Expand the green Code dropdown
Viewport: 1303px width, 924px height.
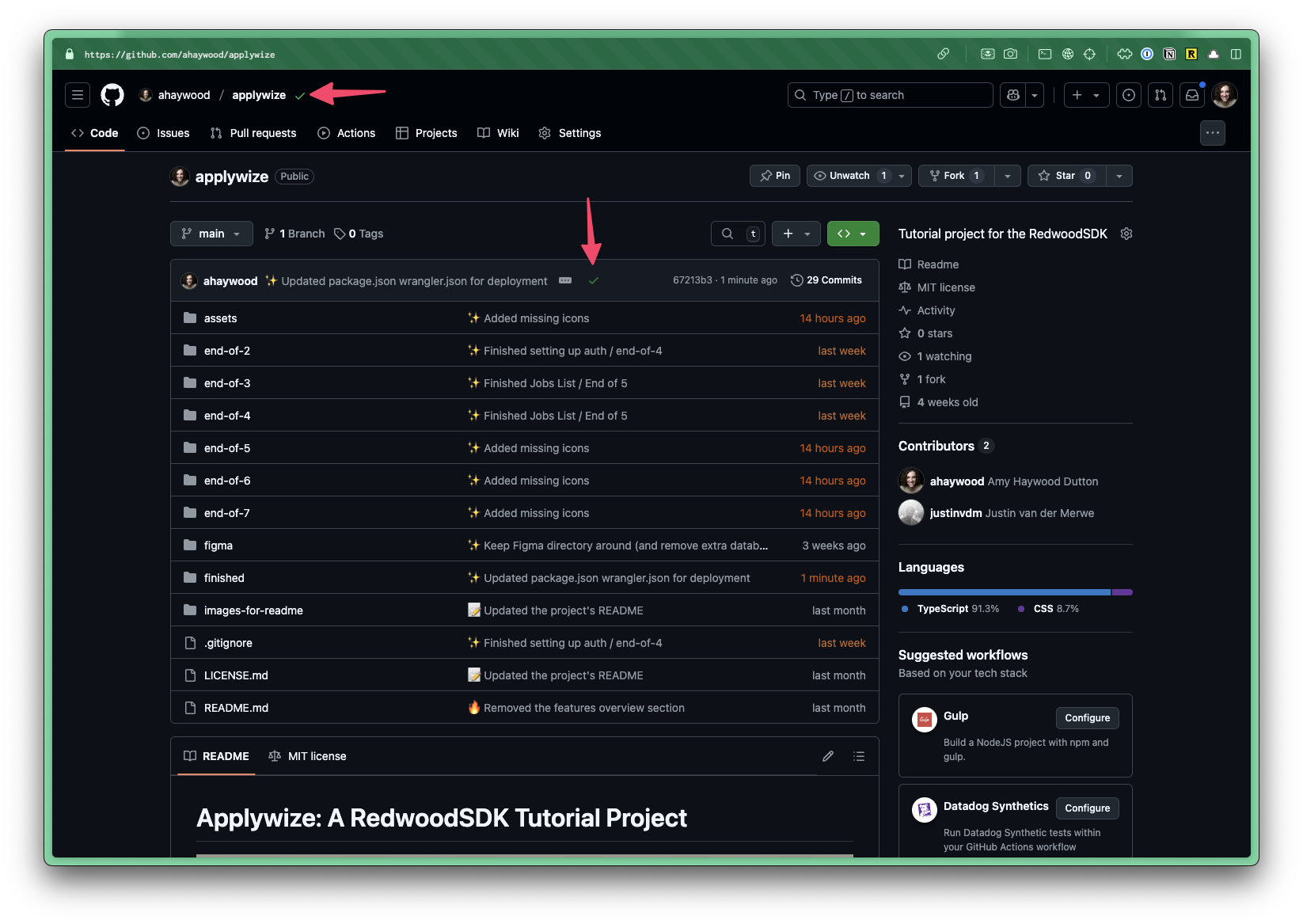click(x=864, y=233)
